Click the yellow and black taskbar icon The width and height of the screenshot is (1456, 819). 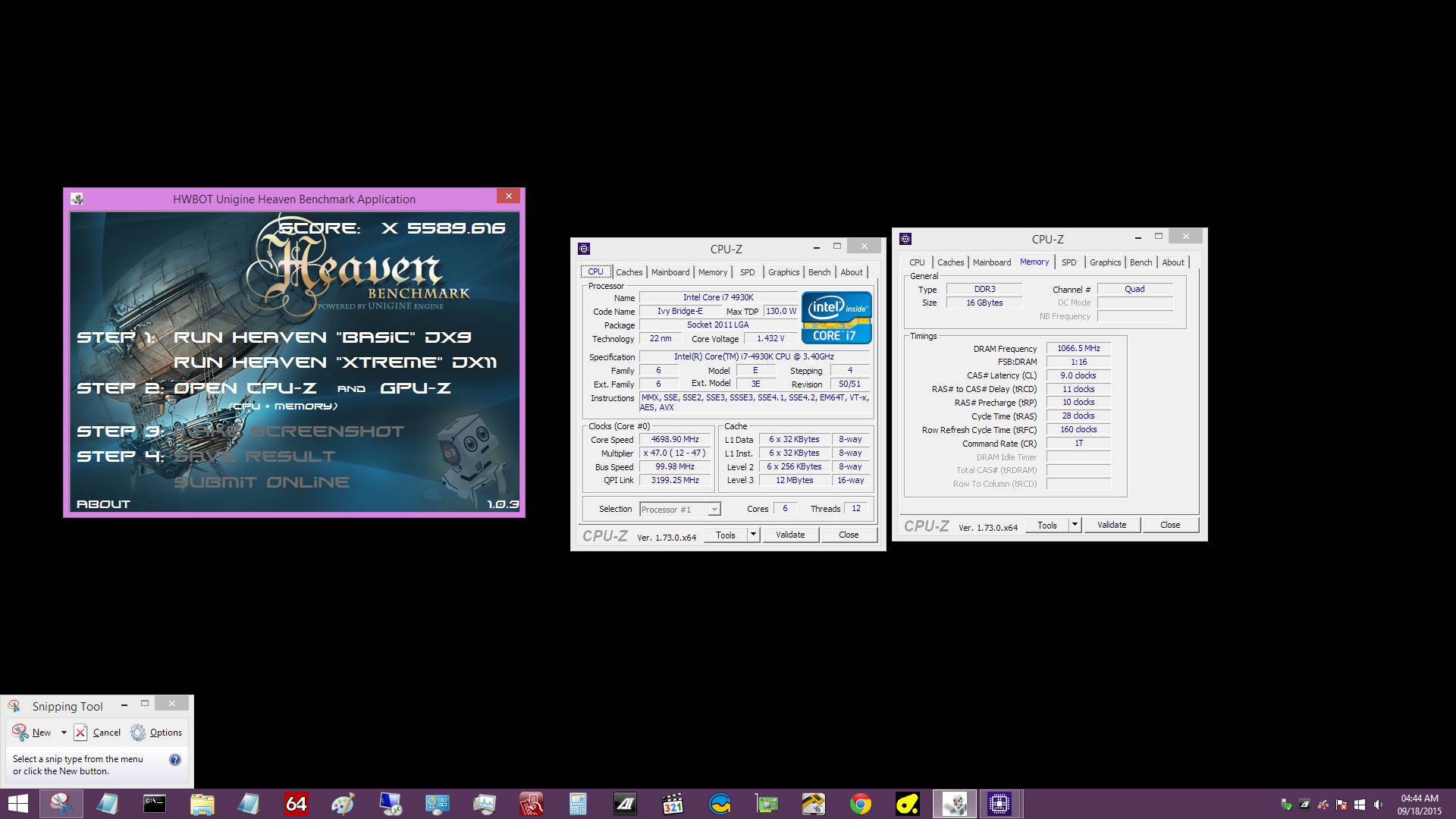[x=908, y=804]
